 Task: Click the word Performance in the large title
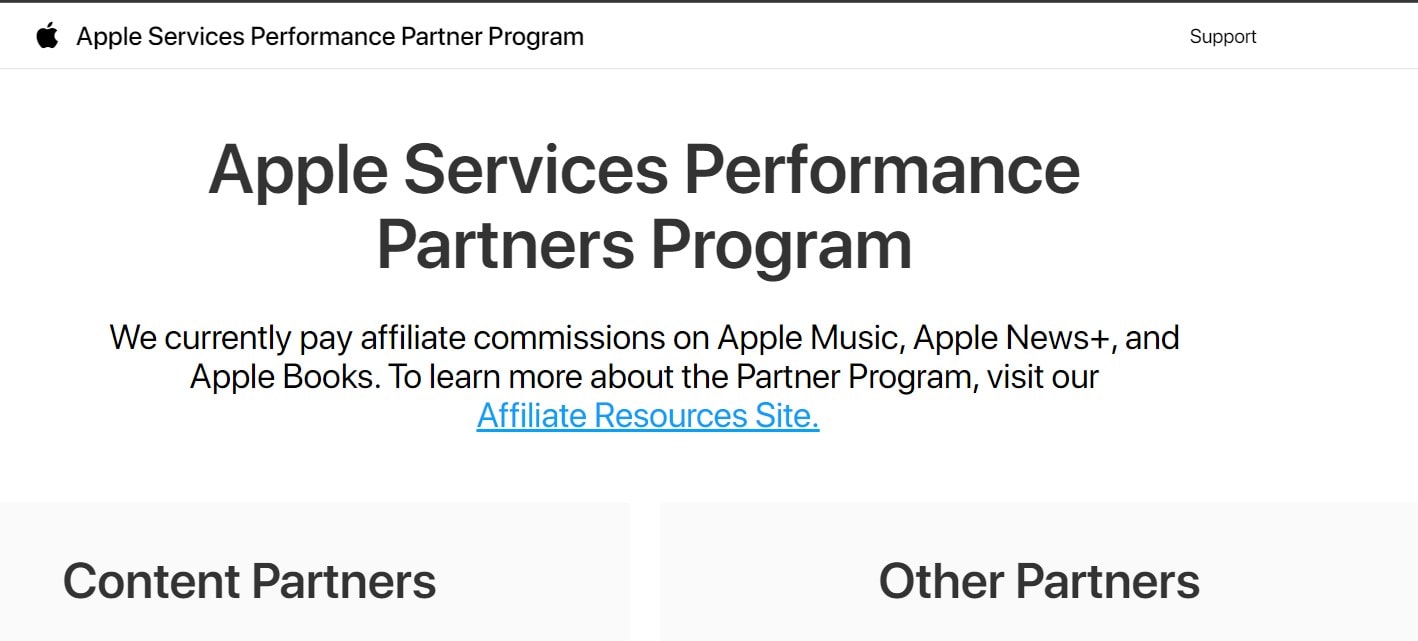click(x=882, y=169)
